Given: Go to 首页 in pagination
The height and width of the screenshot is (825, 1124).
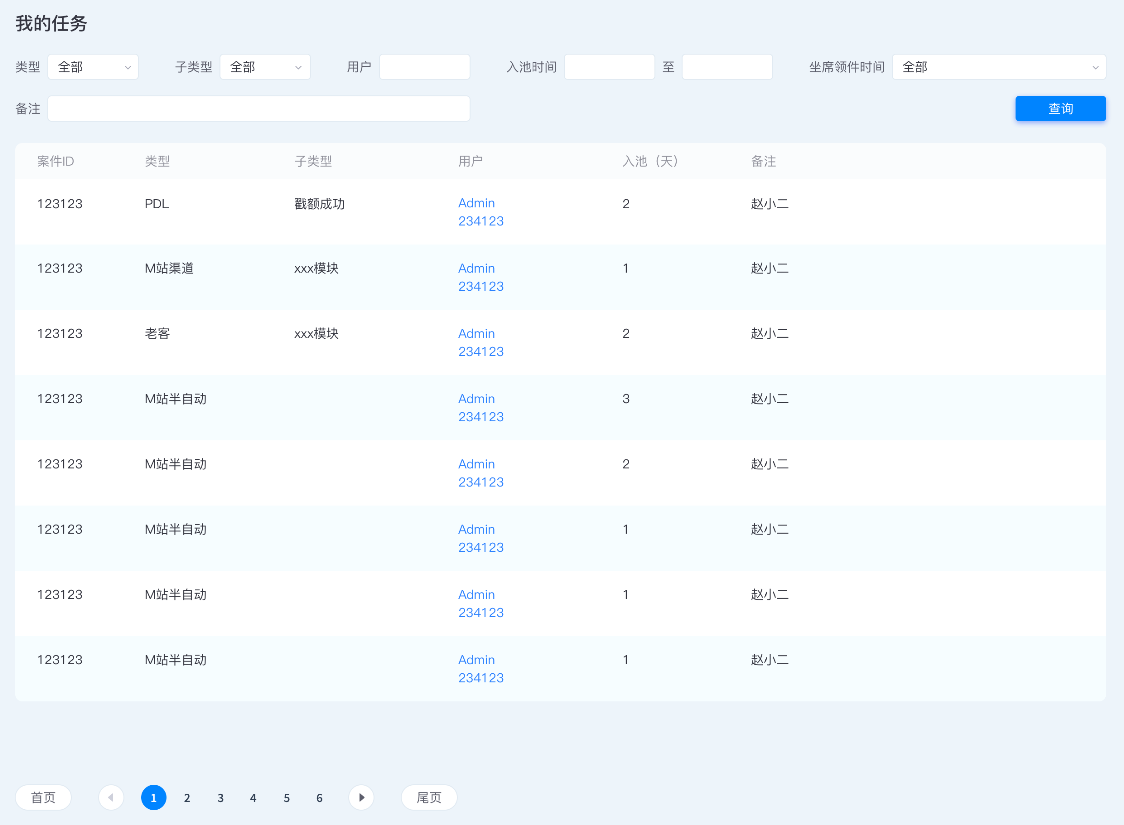Looking at the screenshot, I should coord(43,798).
